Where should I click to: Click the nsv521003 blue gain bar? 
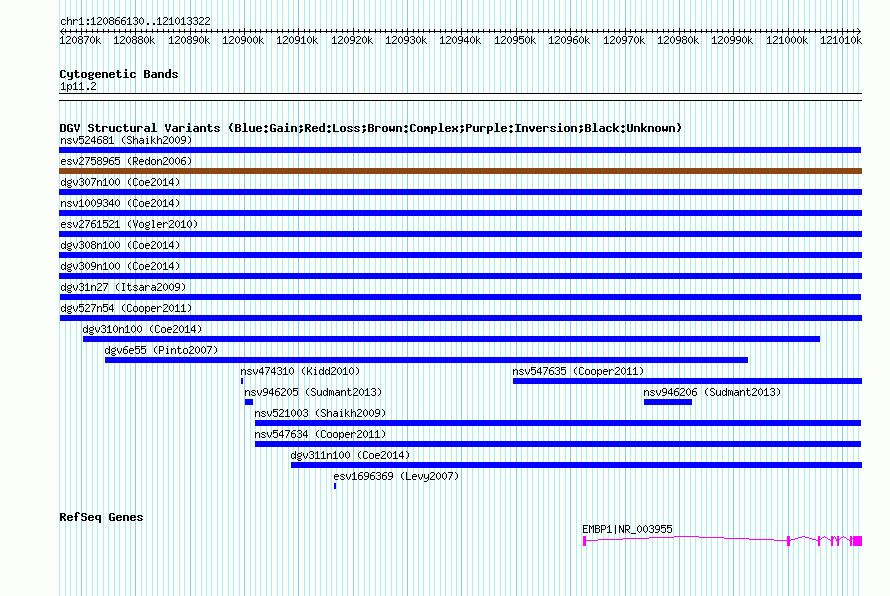click(558, 423)
